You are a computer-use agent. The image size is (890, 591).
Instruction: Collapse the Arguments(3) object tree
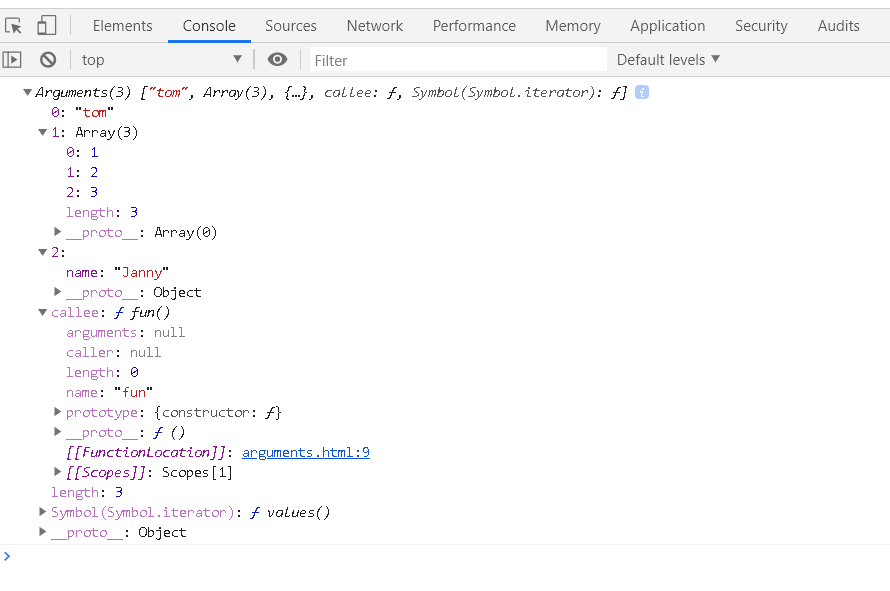pos(27,93)
